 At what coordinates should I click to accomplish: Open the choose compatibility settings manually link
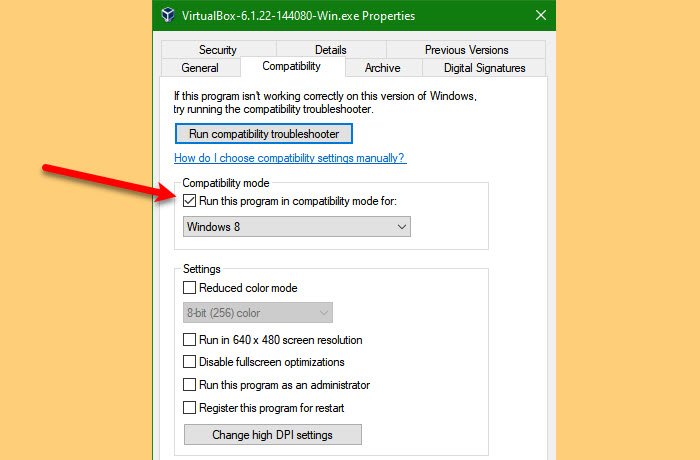click(x=290, y=158)
